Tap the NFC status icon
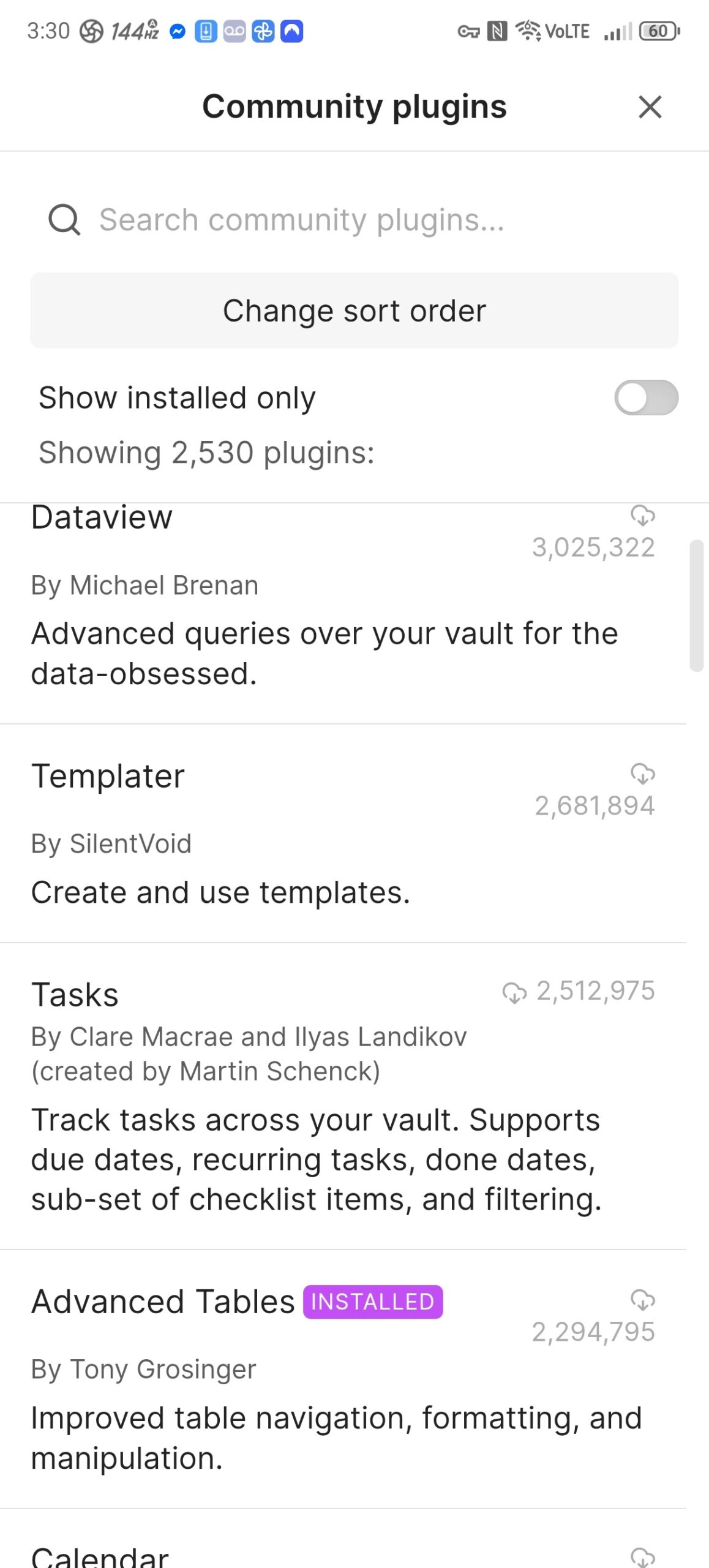Viewport: 709px width, 1568px height. point(497,31)
